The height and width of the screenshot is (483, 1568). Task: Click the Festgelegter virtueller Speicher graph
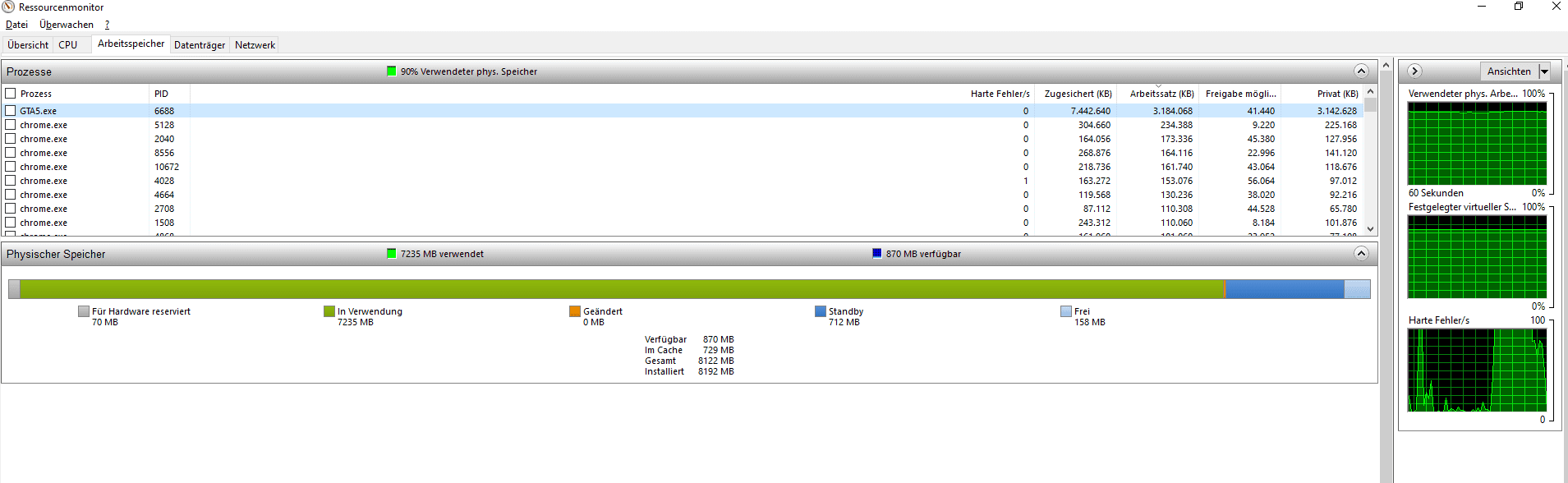pyautogui.click(x=1477, y=257)
